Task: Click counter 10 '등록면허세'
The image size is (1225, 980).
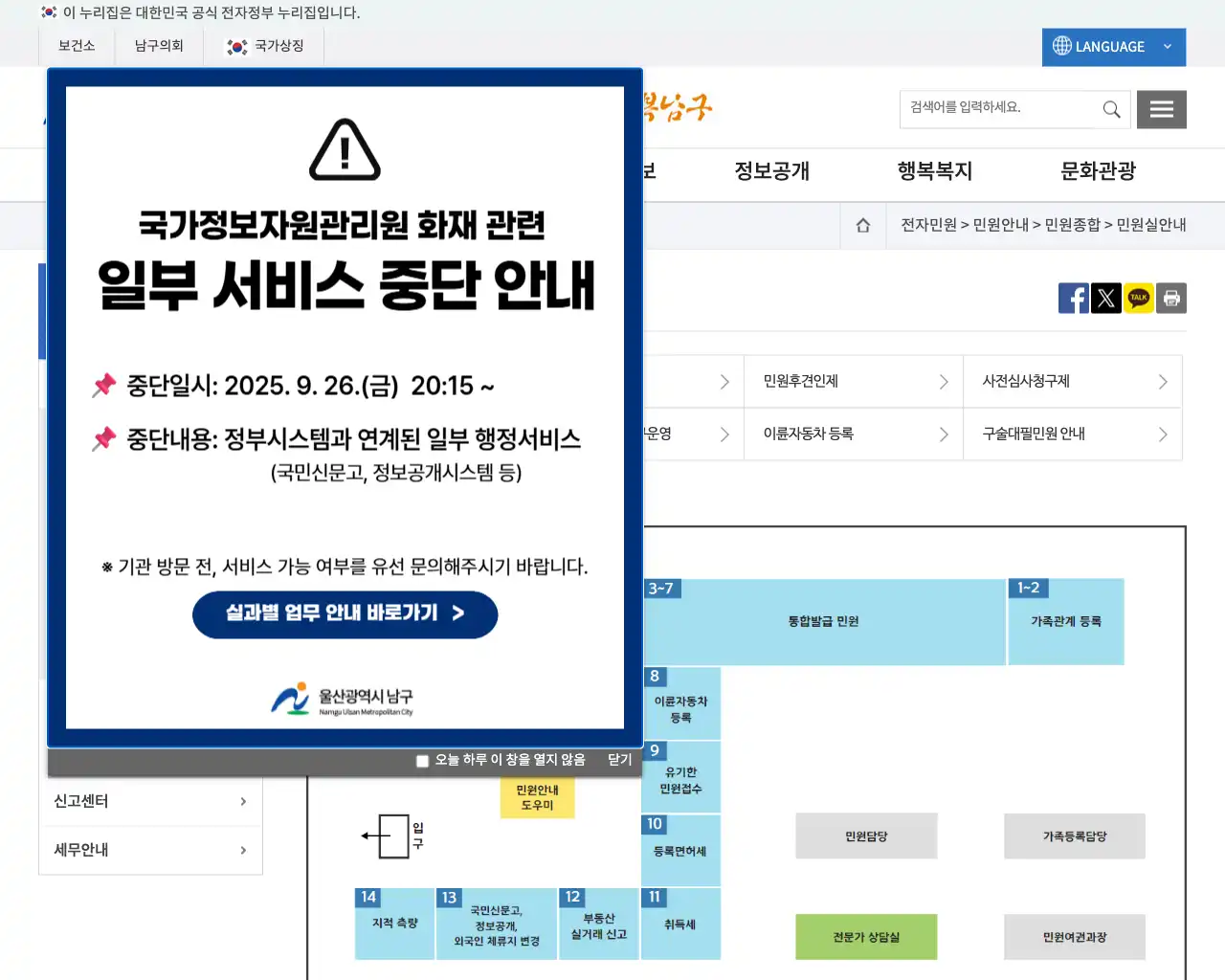Action: click(x=680, y=850)
